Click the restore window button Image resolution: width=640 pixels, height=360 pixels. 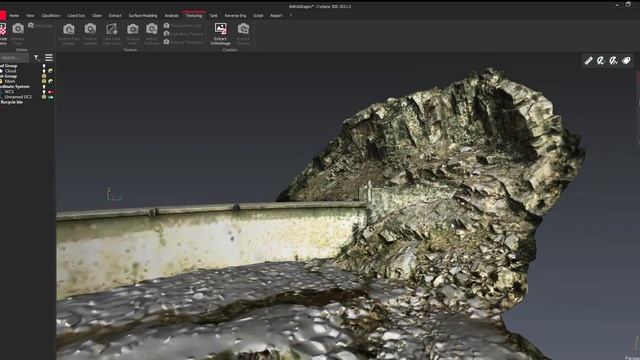click(628, 4)
